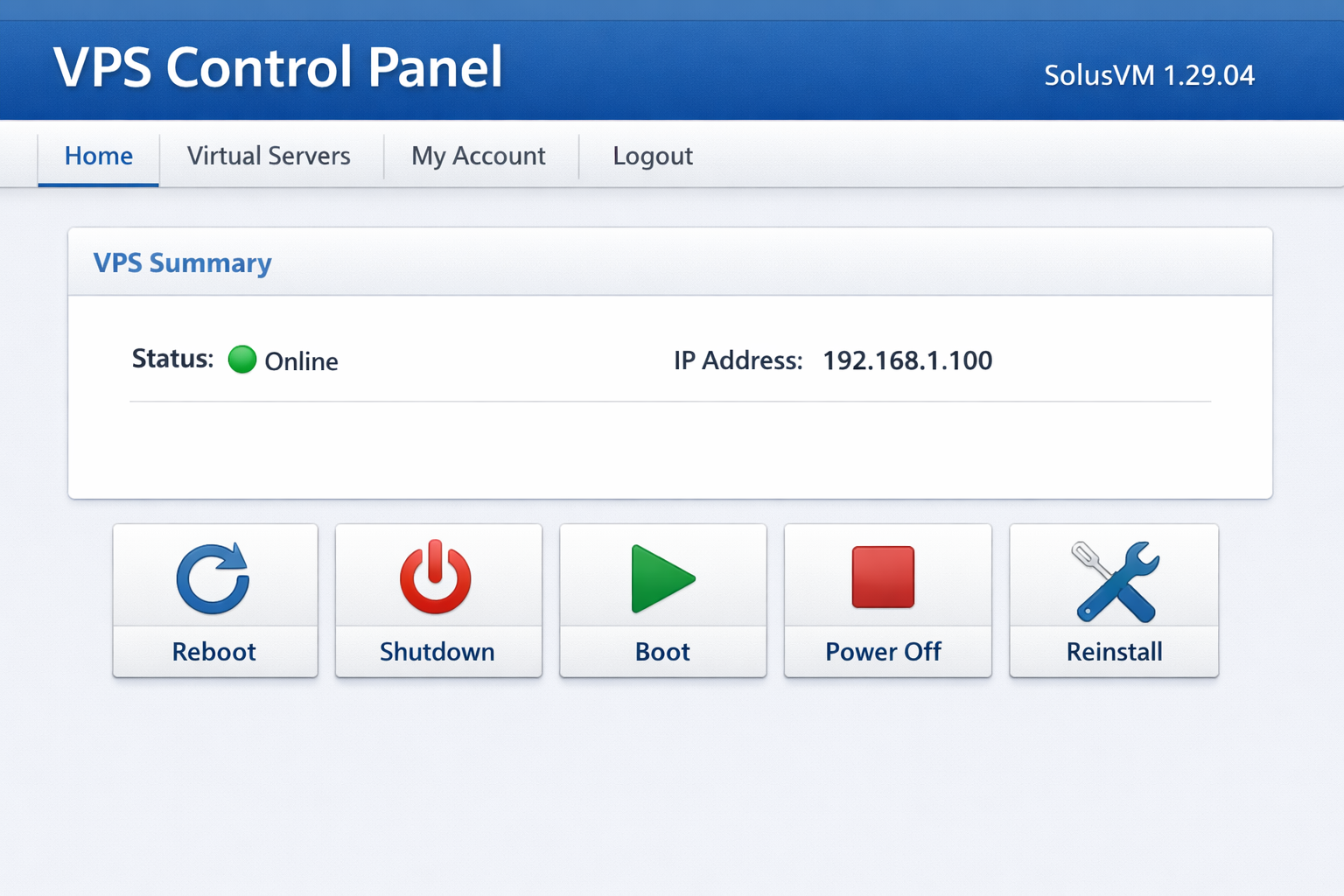Click the blue circular Reboot arrow icon

(x=213, y=578)
